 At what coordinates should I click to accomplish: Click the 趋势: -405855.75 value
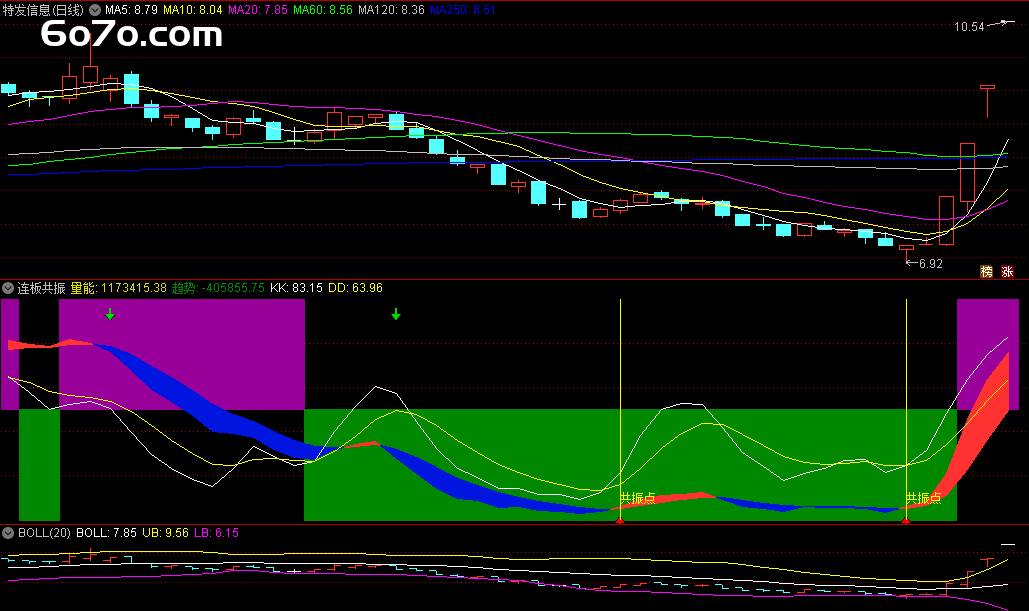219,288
